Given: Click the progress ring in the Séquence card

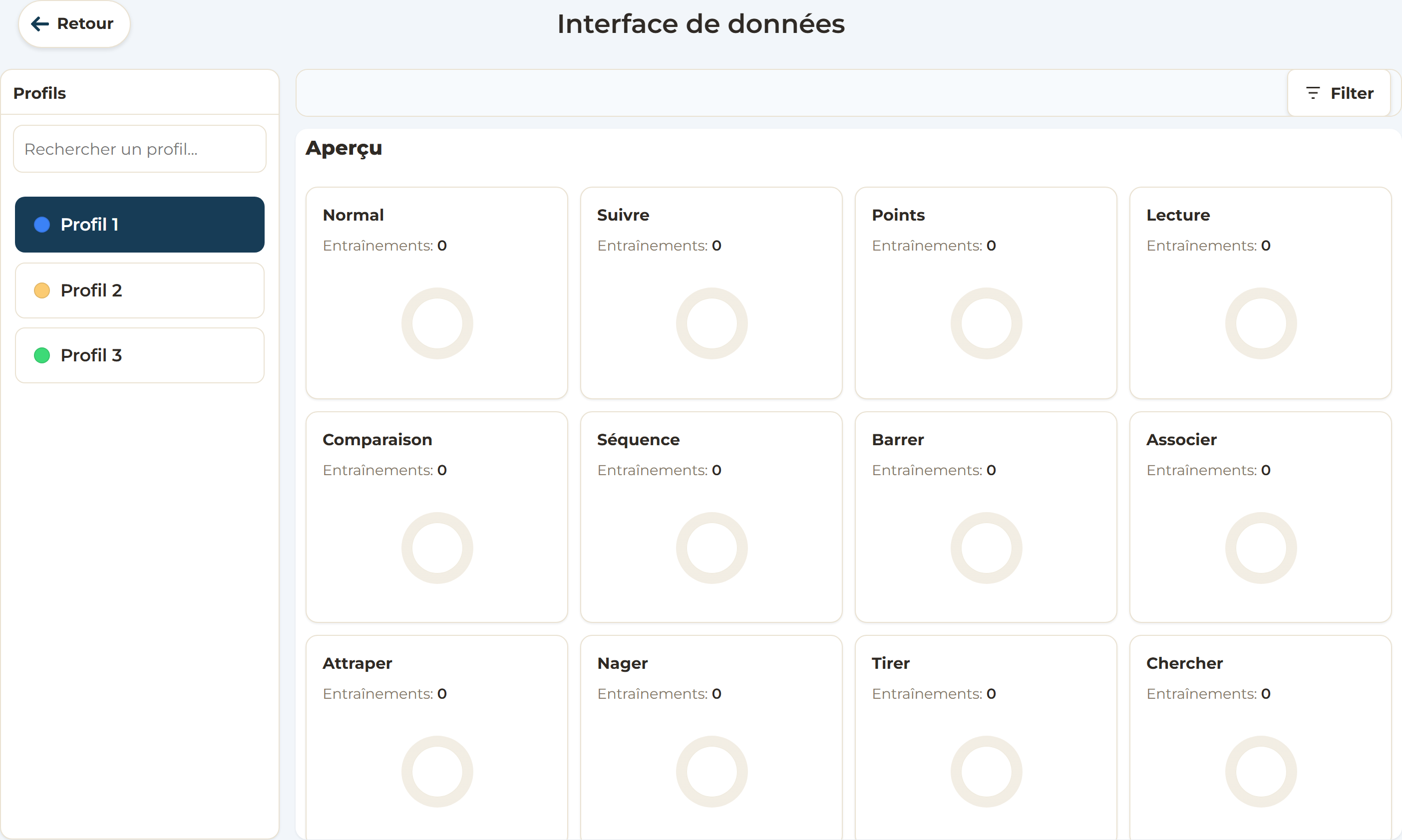Looking at the screenshot, I should click(x=712, y=548).
